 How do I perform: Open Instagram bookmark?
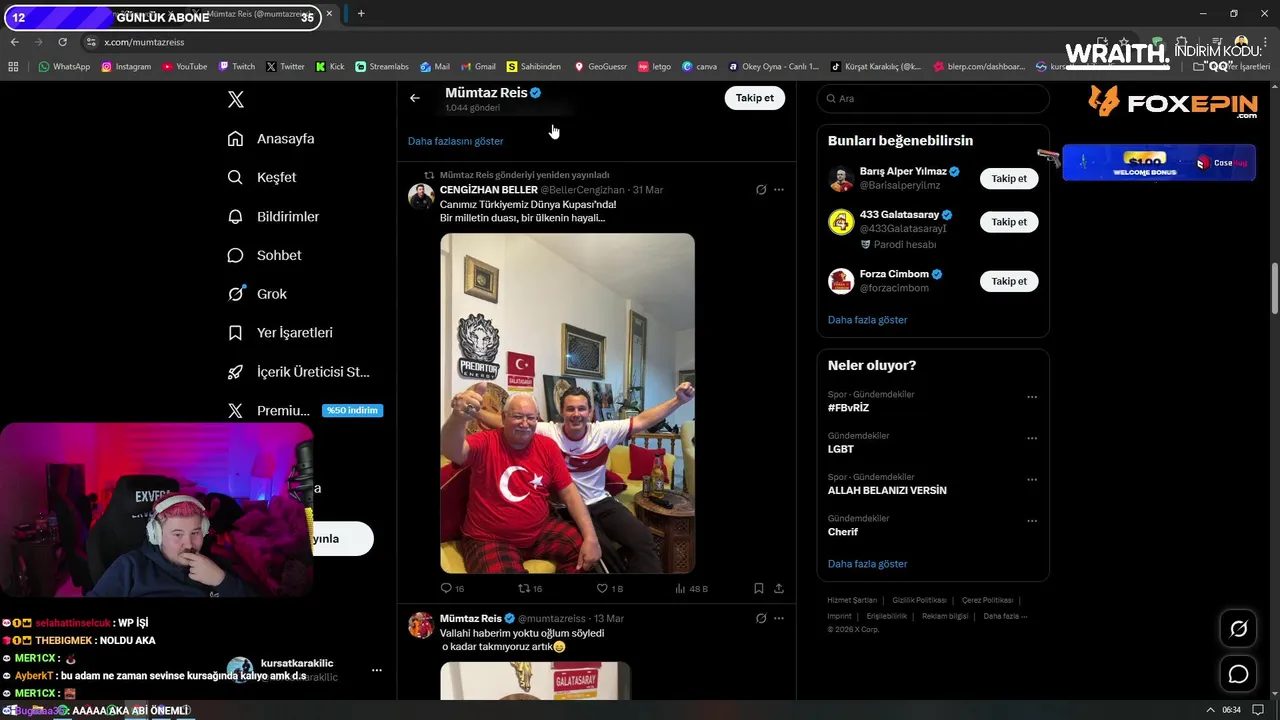click(x=126, y=67)
